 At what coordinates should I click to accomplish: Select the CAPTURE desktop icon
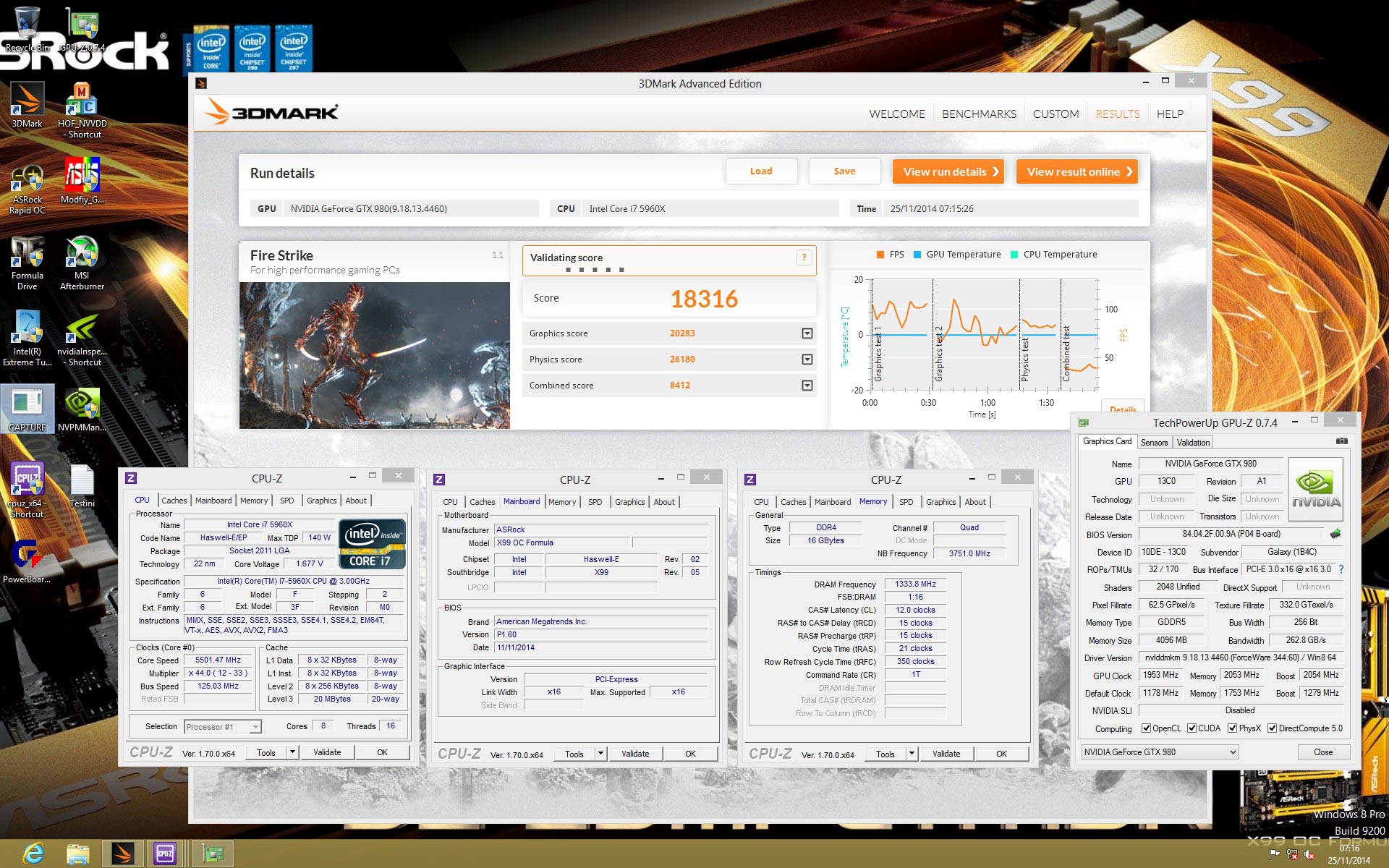[27, 409]
